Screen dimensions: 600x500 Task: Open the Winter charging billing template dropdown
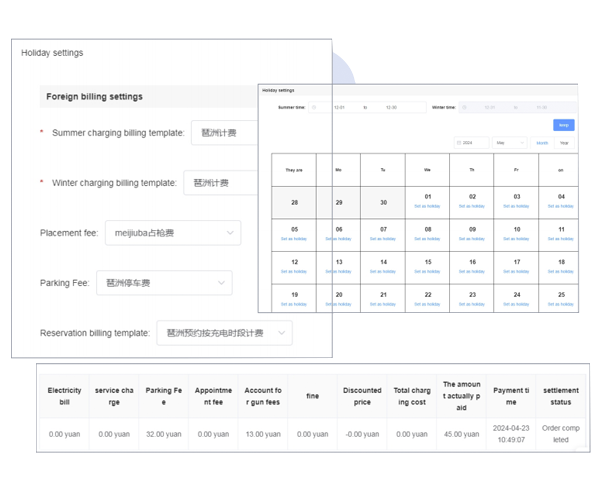220,183
